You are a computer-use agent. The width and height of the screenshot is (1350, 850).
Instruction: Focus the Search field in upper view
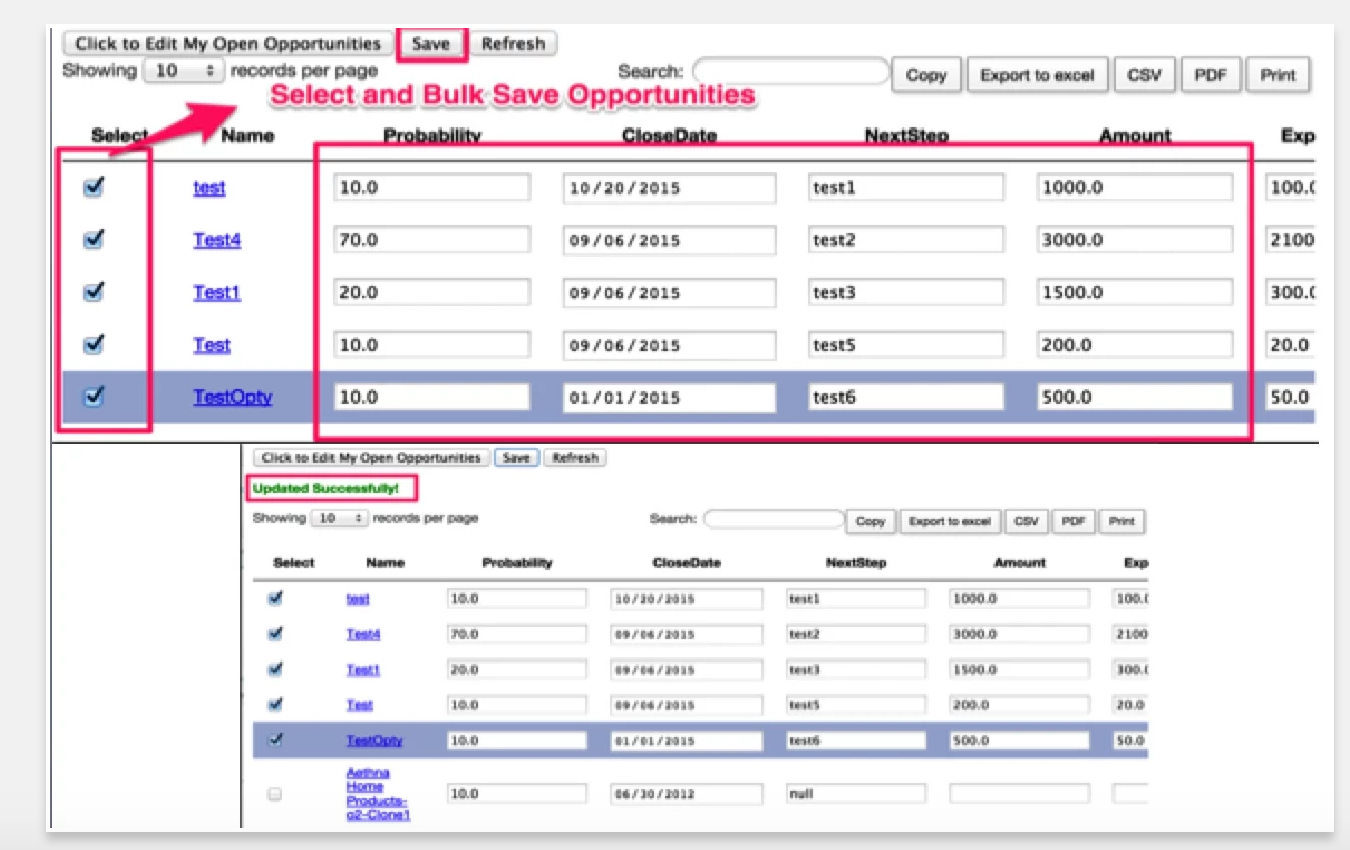pyautogui.click(x=790, y=71)
